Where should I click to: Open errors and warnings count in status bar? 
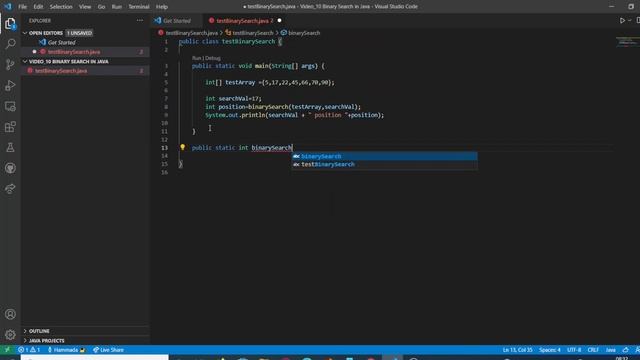click(29, 350)
